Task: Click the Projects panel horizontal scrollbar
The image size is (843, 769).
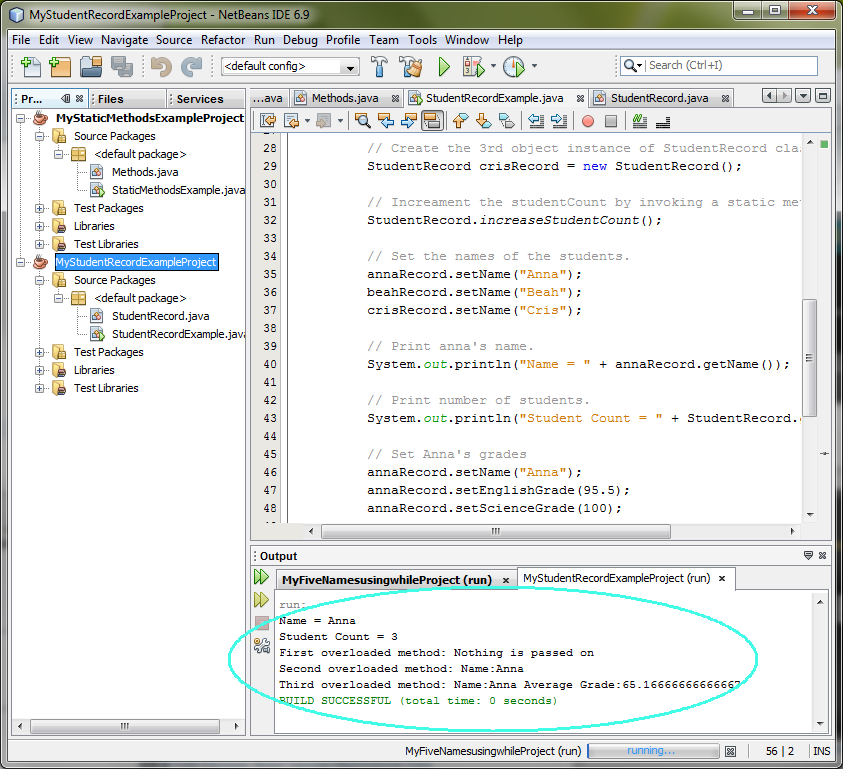Action: [x=125, y=726]
